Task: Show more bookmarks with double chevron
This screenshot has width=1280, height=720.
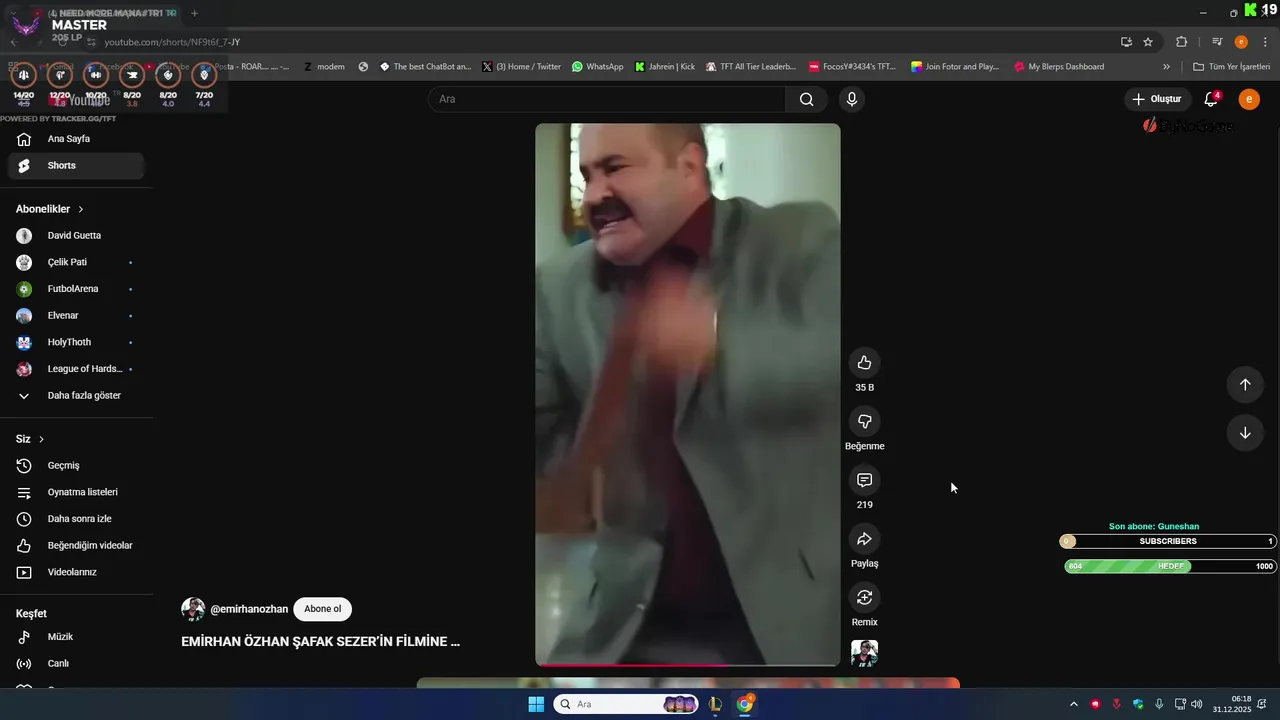Action: [1166, 67]
